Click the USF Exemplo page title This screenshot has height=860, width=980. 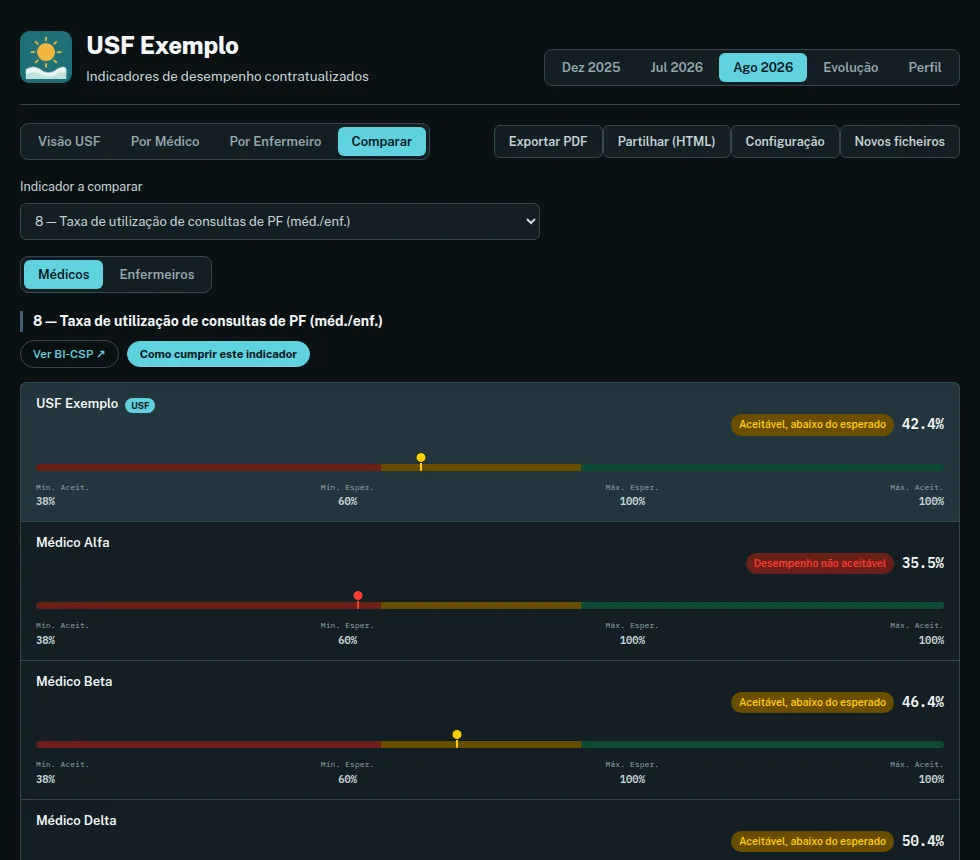coord(162,46)
